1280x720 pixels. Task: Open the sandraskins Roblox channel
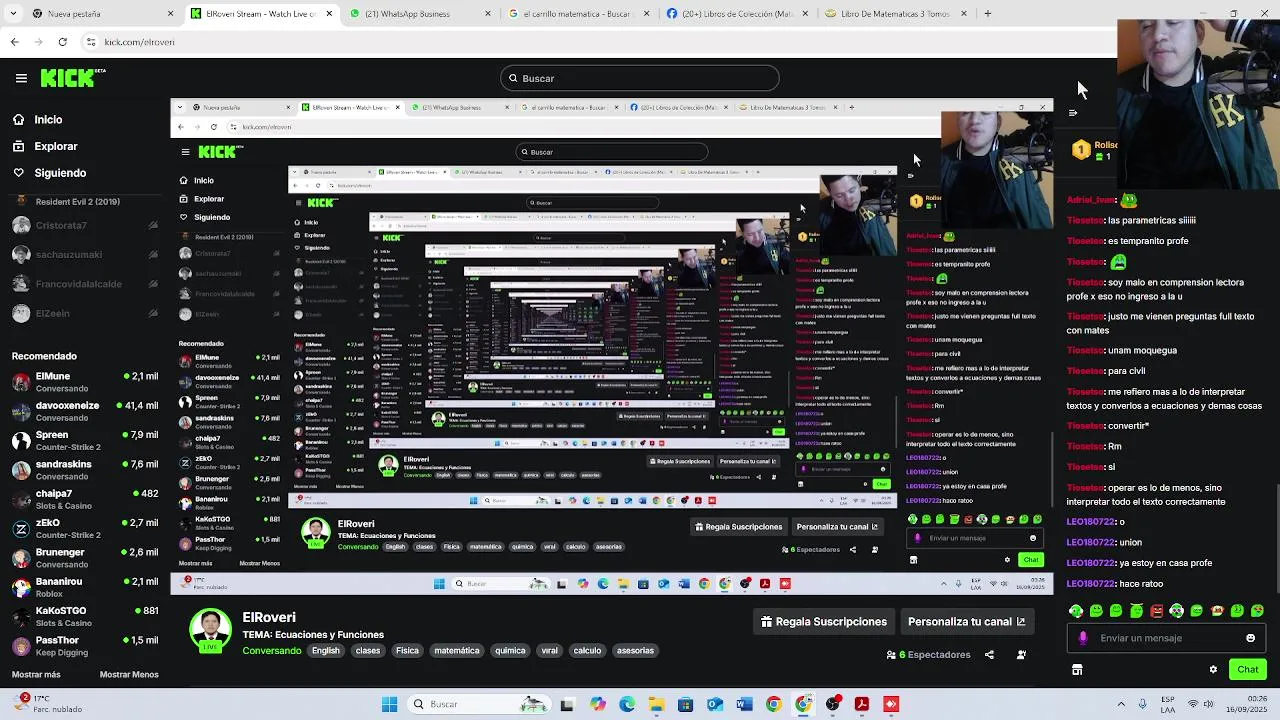pos(84,470)
